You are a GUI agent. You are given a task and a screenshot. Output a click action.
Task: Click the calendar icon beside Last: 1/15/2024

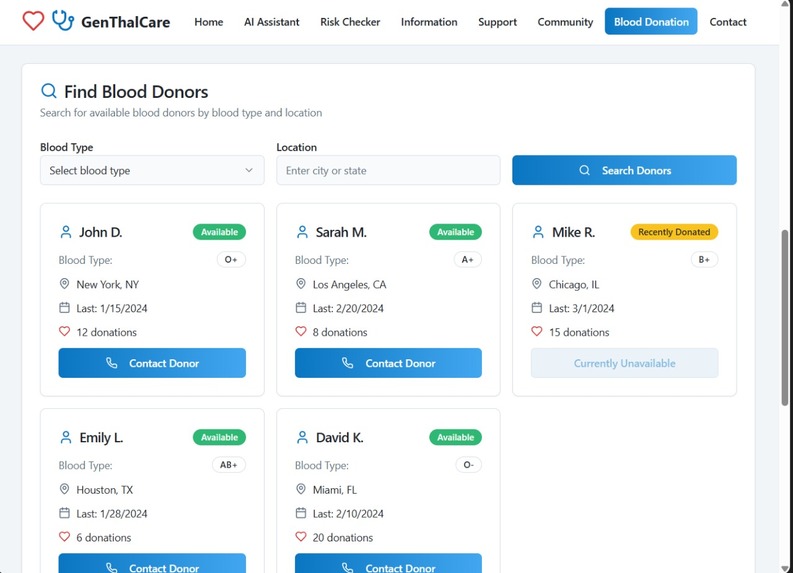click(64, 307)
